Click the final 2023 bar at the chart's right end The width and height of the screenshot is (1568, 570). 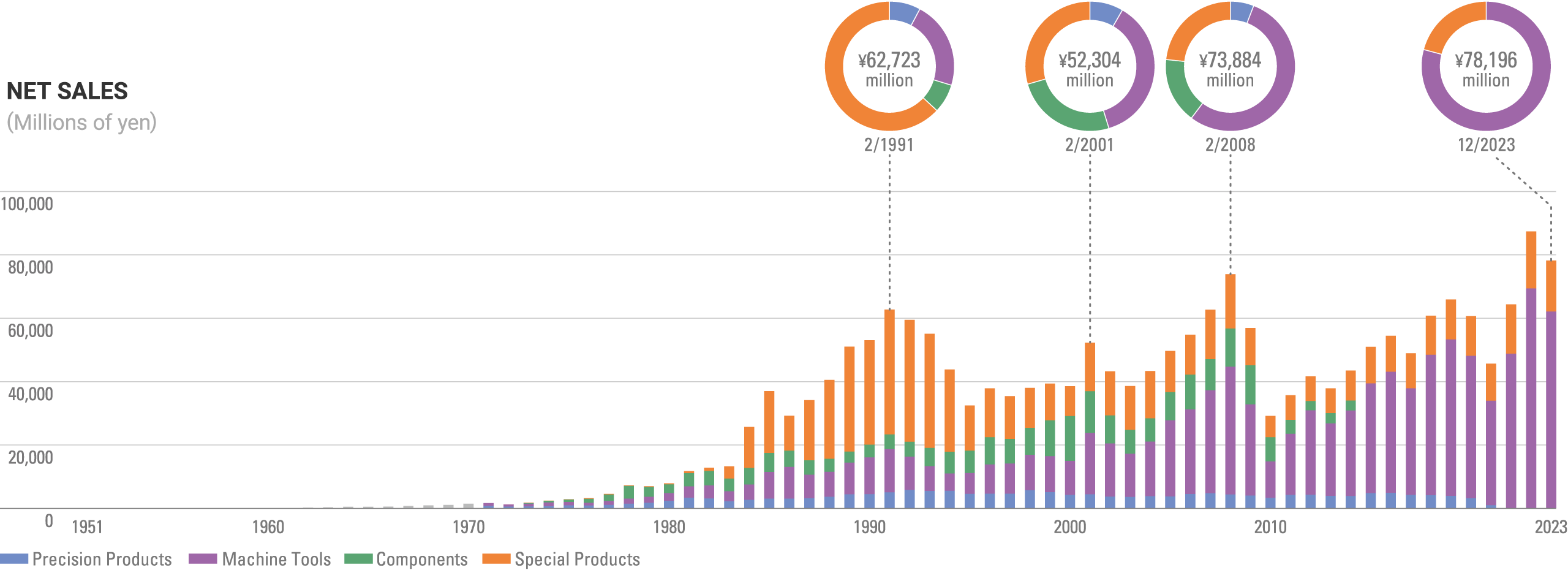[x=1551, y=384]
